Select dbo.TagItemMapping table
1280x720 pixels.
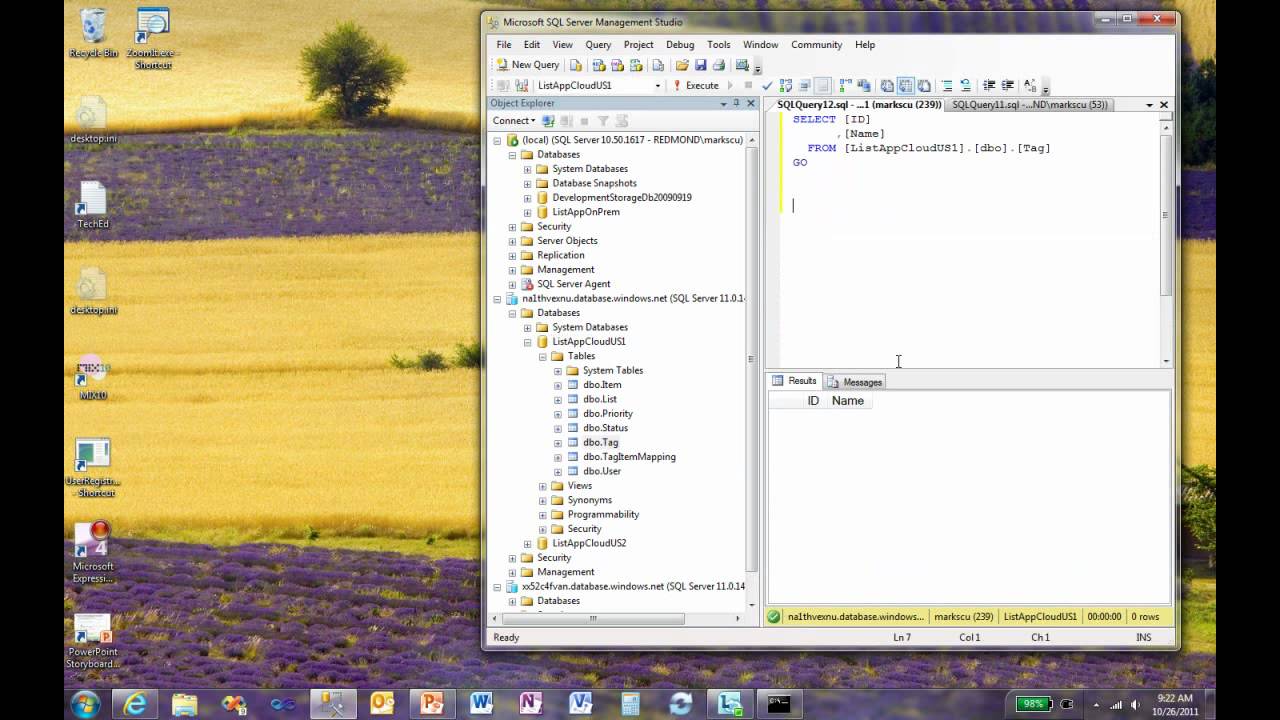click(x=629, y=457)
